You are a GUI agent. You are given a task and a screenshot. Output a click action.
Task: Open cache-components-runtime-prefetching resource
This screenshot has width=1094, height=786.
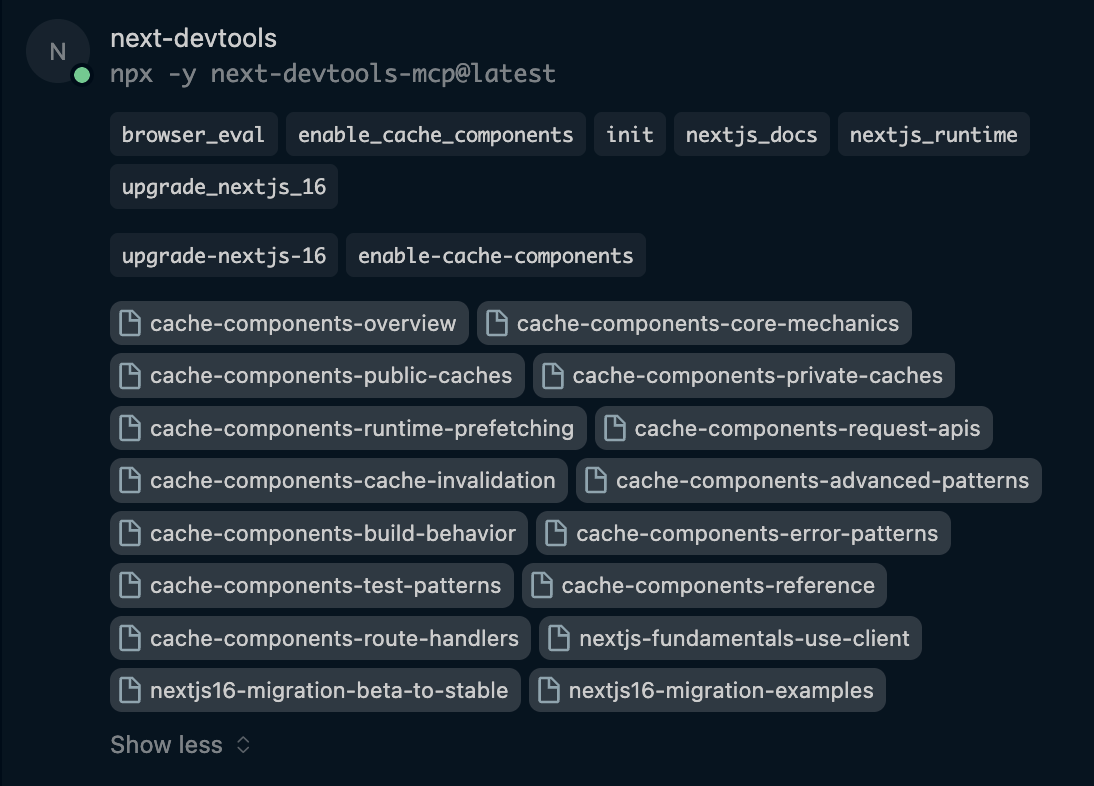click(x=347, y=428)
